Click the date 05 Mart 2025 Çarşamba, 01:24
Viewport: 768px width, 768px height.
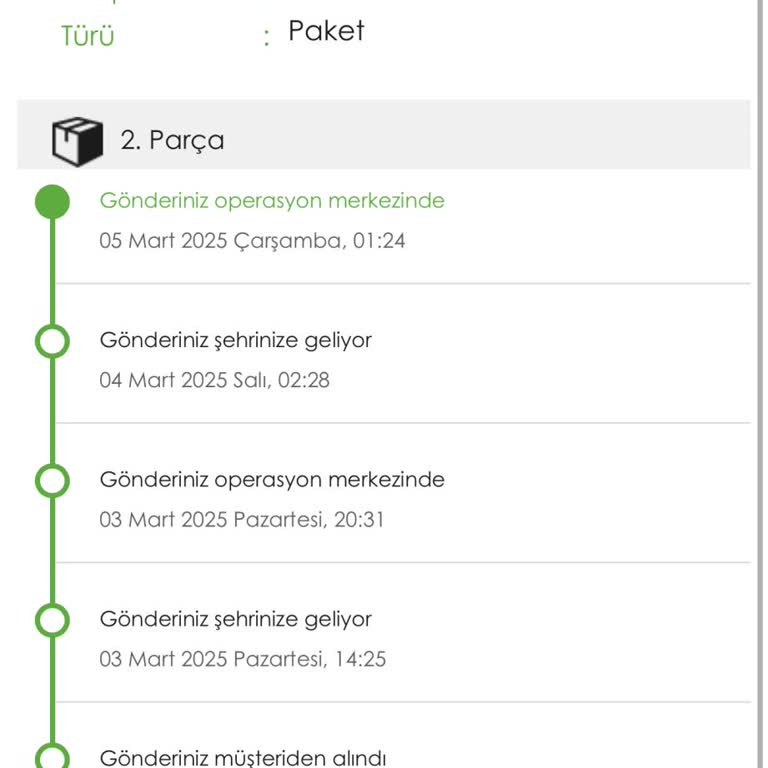[x=252, y=241]
